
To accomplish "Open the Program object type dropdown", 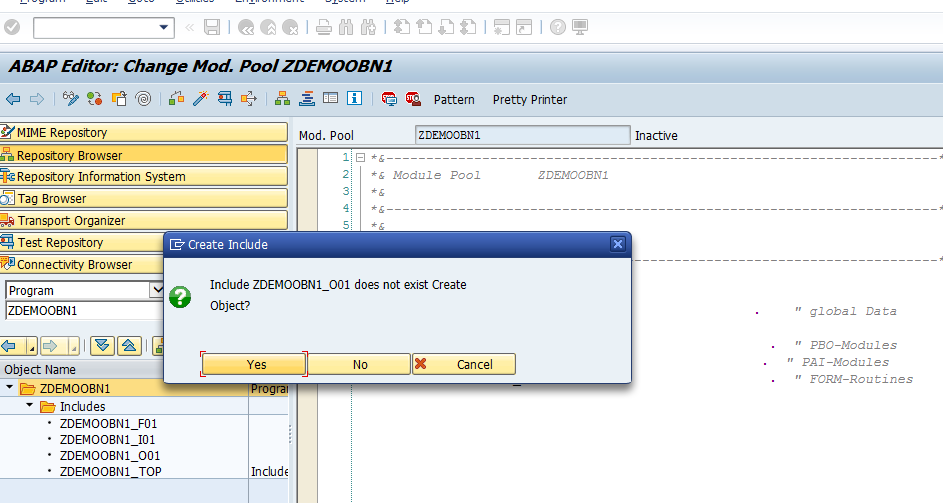I will tap(156, 290).
